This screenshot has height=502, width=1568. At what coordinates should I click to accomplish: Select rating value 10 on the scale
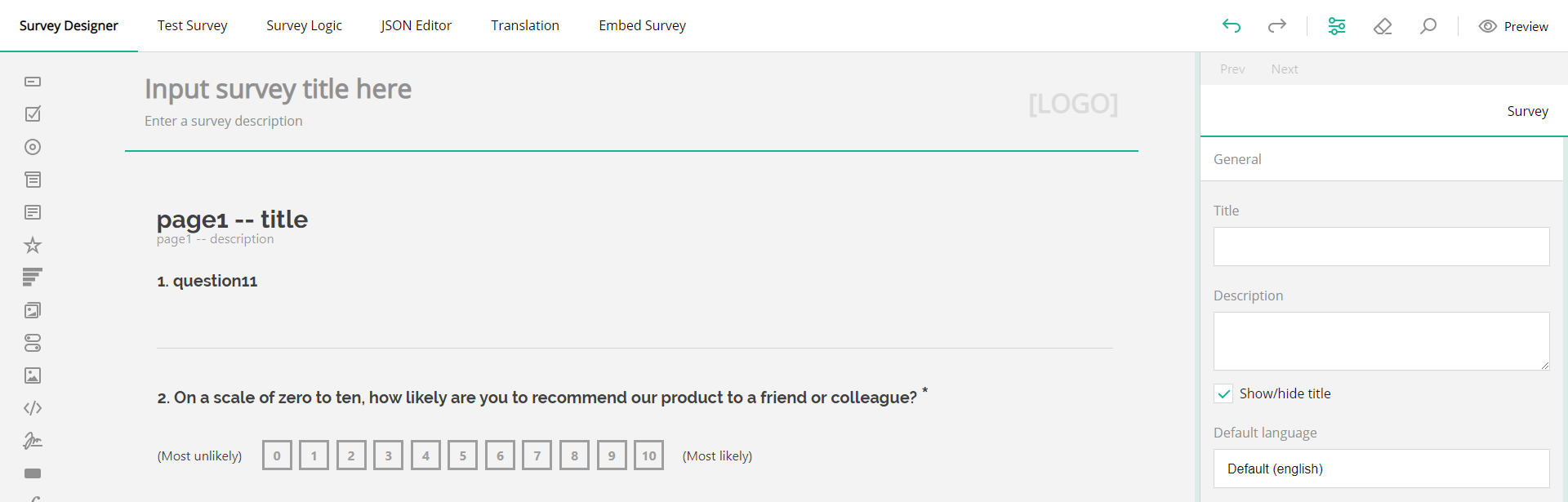[648, 455]
